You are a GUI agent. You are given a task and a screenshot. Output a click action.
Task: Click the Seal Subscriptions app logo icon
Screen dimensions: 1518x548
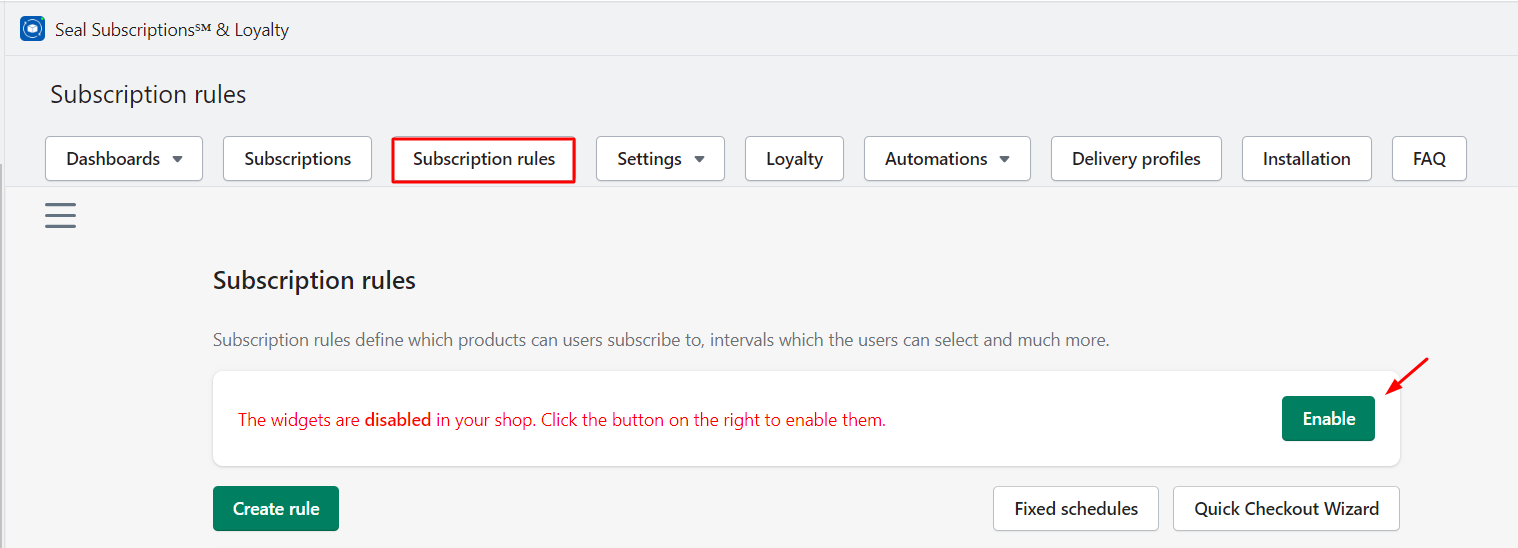click(x=32, y=29)
